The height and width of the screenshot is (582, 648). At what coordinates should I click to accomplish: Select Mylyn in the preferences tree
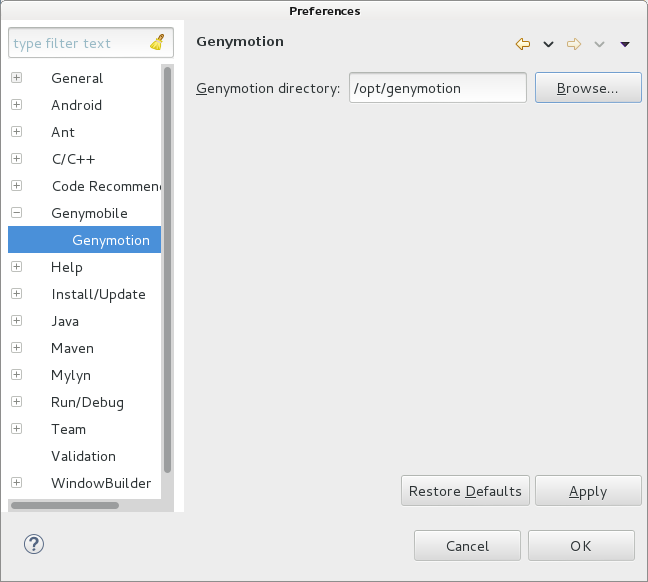(x=71, y=375)
